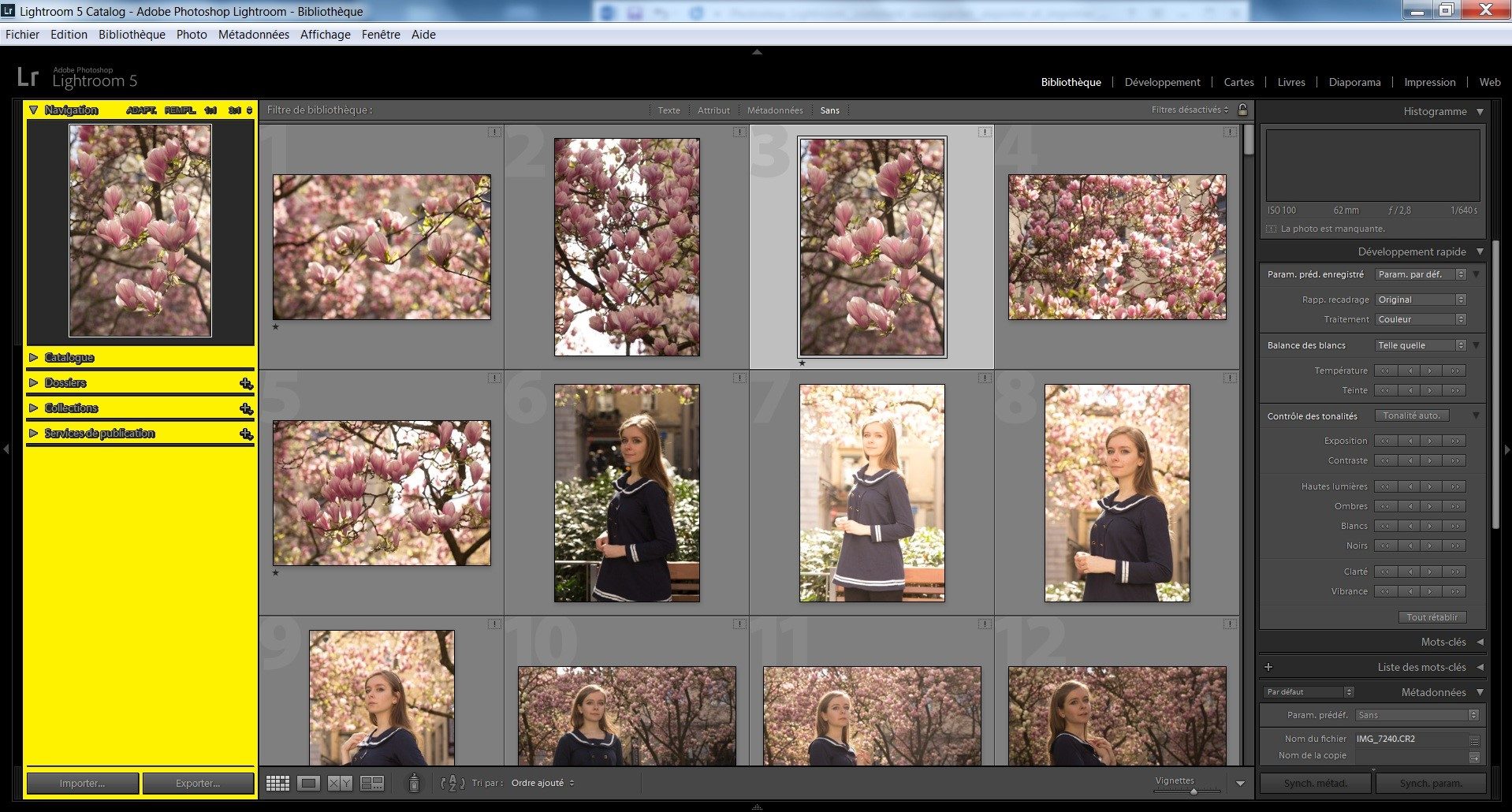Click Synch. param. button
Screen dimensions: 1512x812
click(x=1431, y=784)
